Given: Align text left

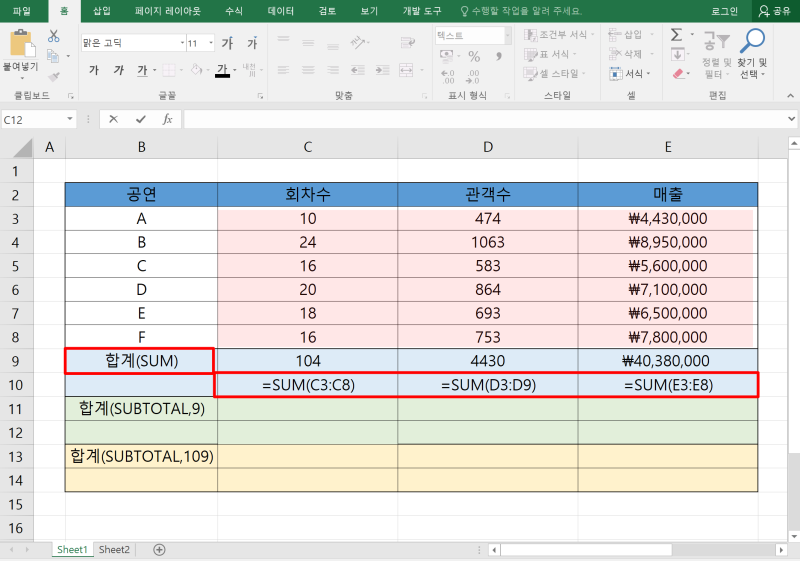Looking at the screenshot, I should pos(283,70).
